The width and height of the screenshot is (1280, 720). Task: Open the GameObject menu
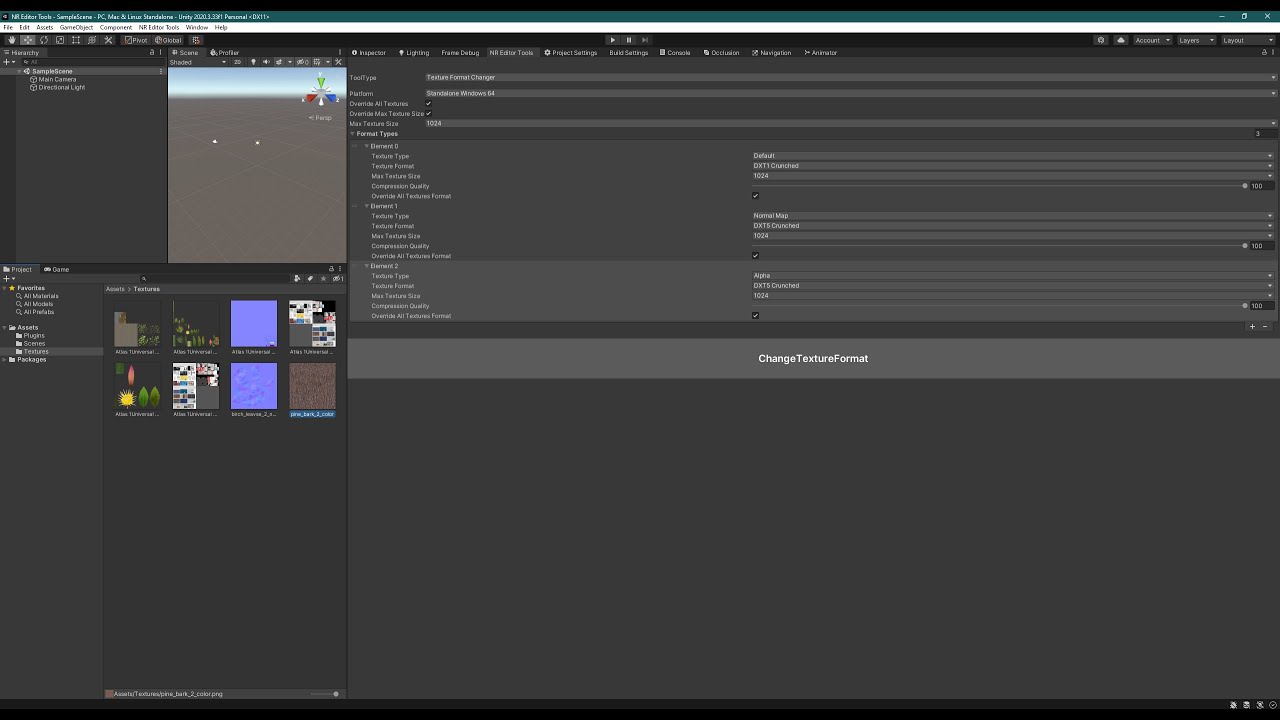pyautogui.click(x=76, y=27)
